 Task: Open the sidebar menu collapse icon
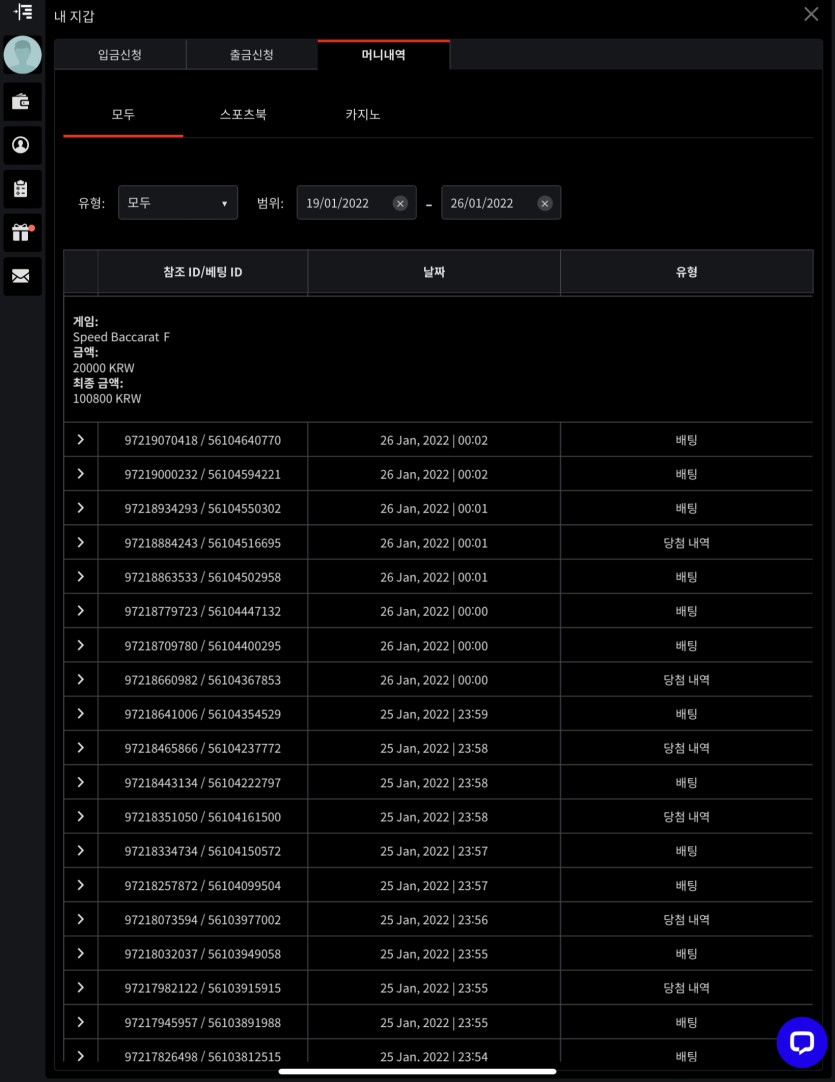click(x=23, y=12)
